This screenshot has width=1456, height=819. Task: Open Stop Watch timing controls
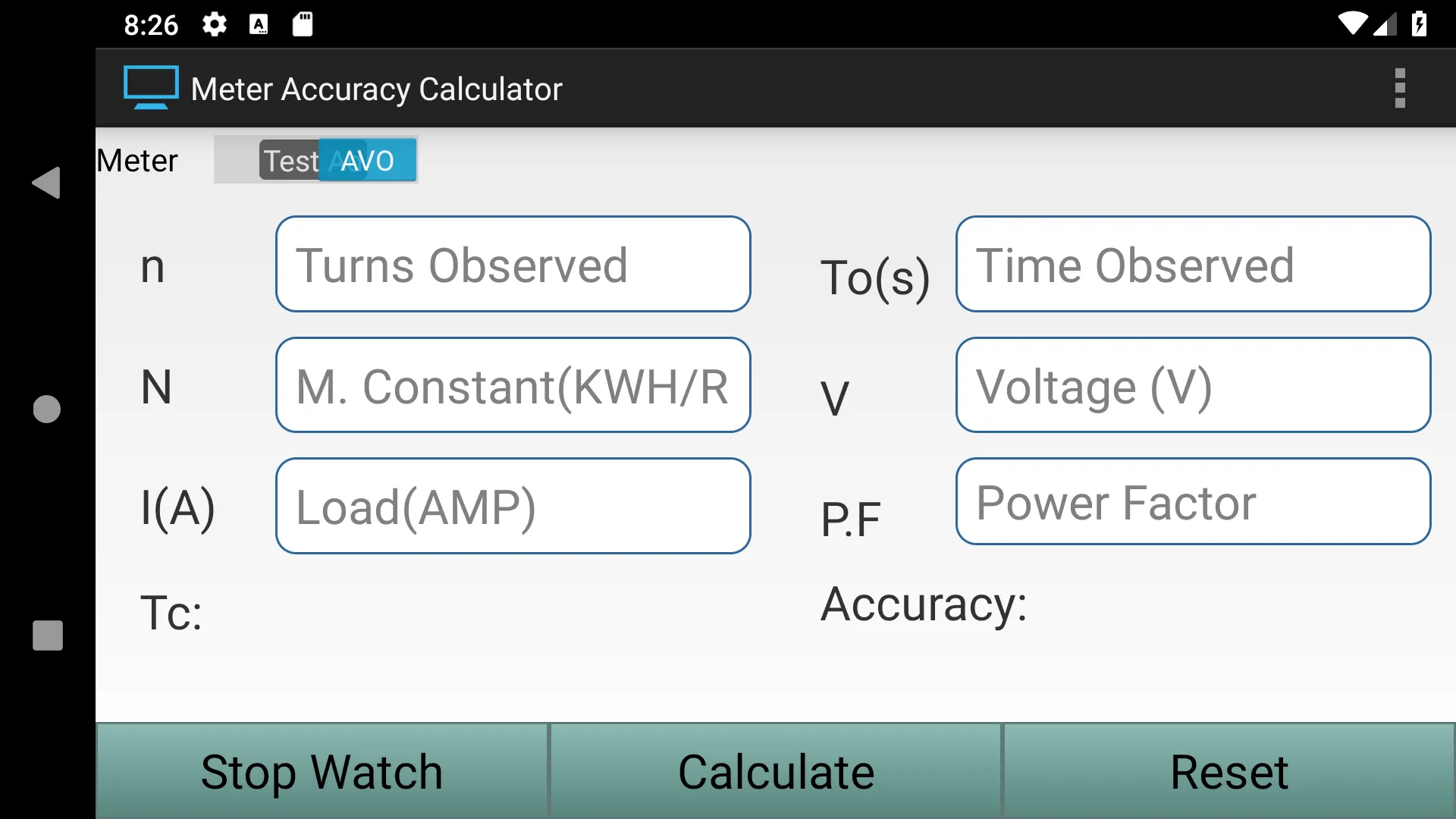click(322, 771)
